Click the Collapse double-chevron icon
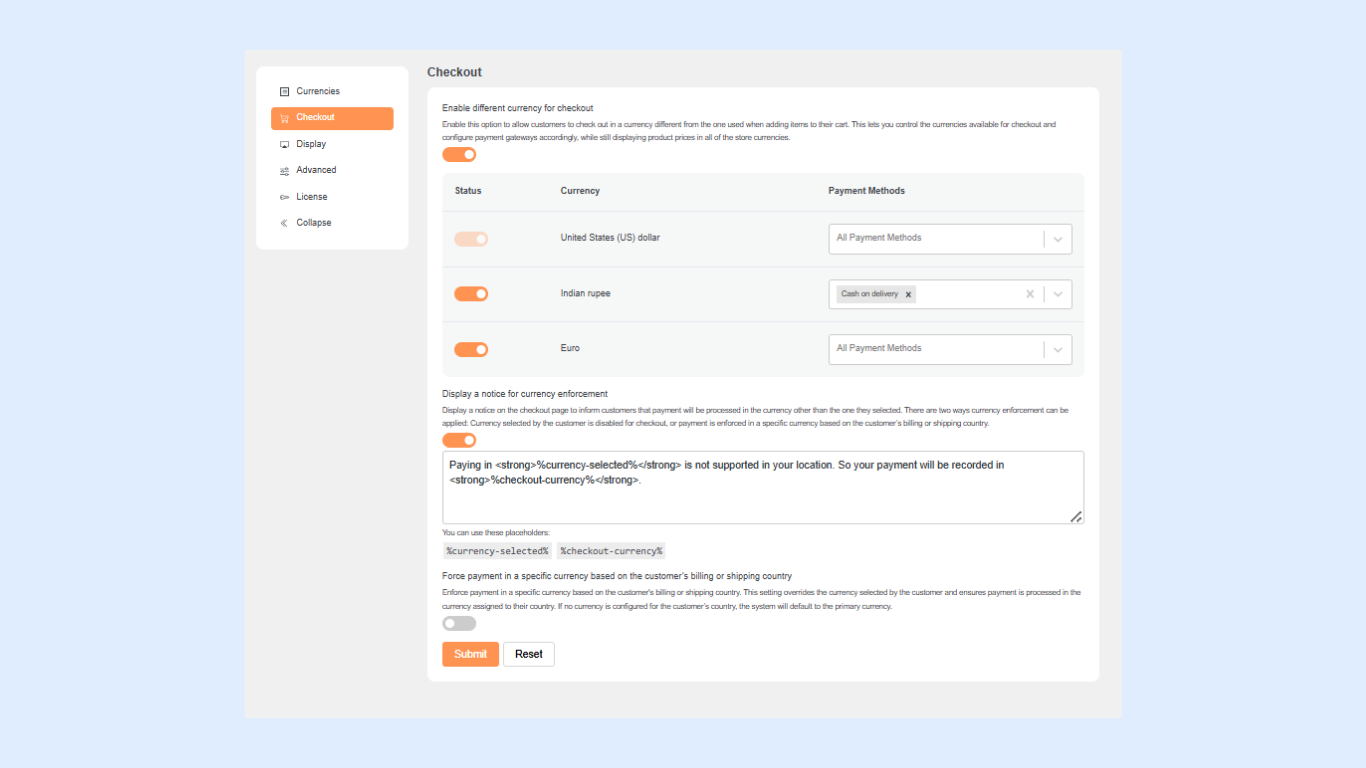This screenshot has height=768, width=1366. pyautogui.click(x=285, y=223)
